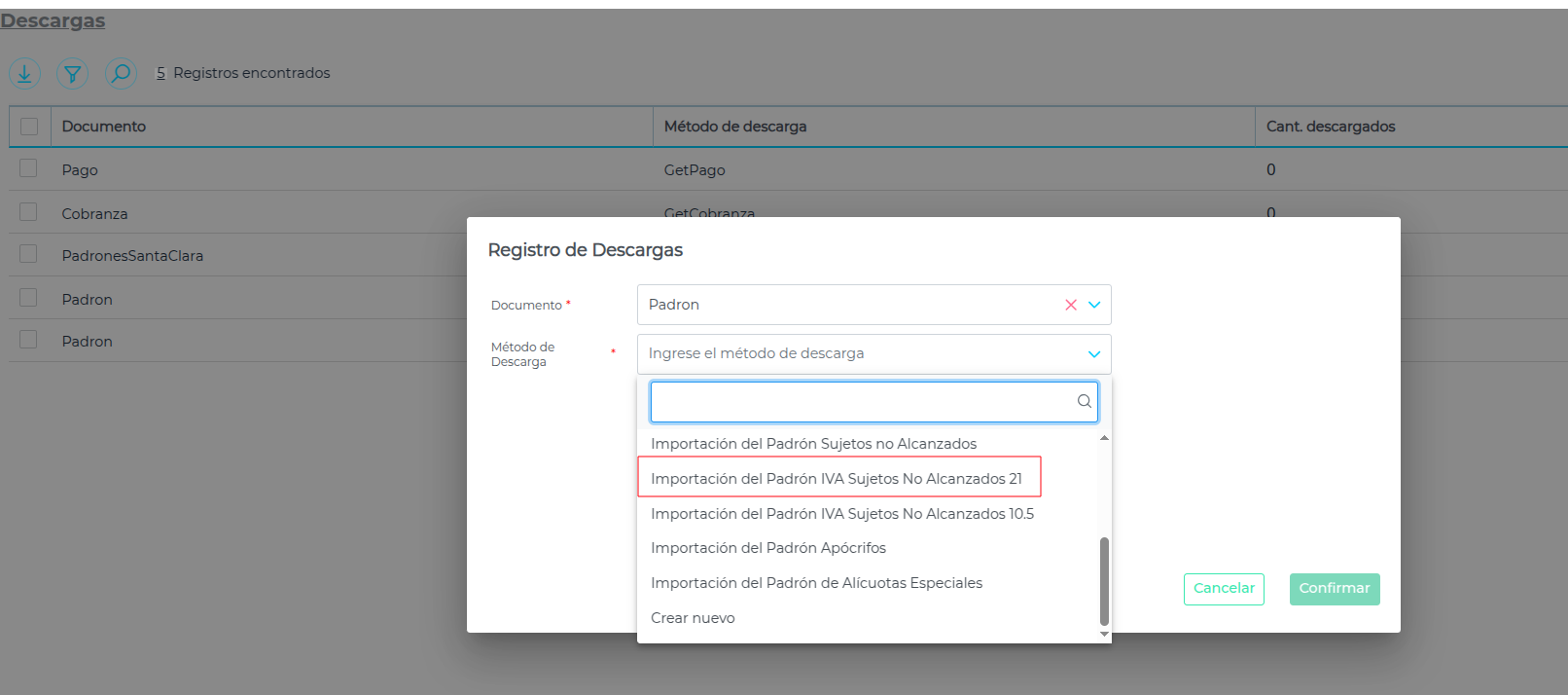Toggle the select-all checkbox in the table header
The image size is (1568, 695).
pyautogui.click(x=29, y=127)
